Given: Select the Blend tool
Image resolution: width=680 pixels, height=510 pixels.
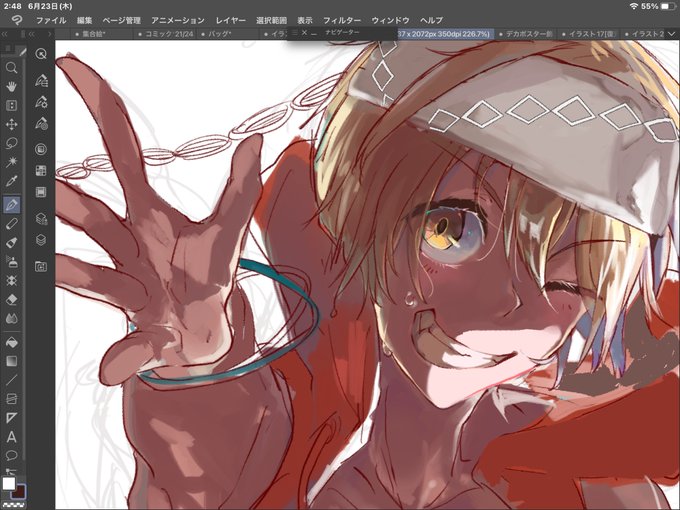Looking at the screenshot, I should 11,319.
